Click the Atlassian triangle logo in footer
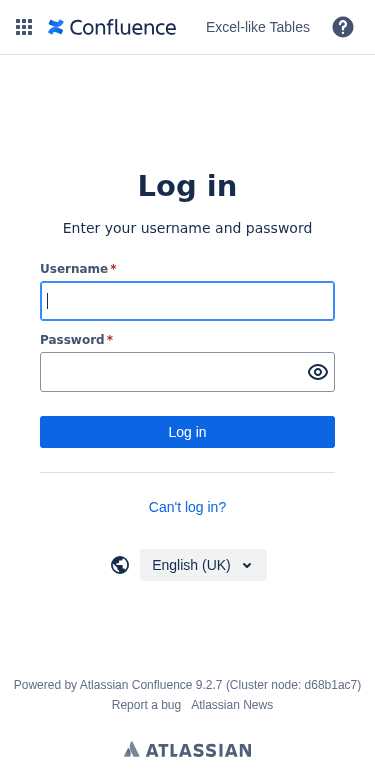This screenshot has height=782, width=375. tap(132, 749)
